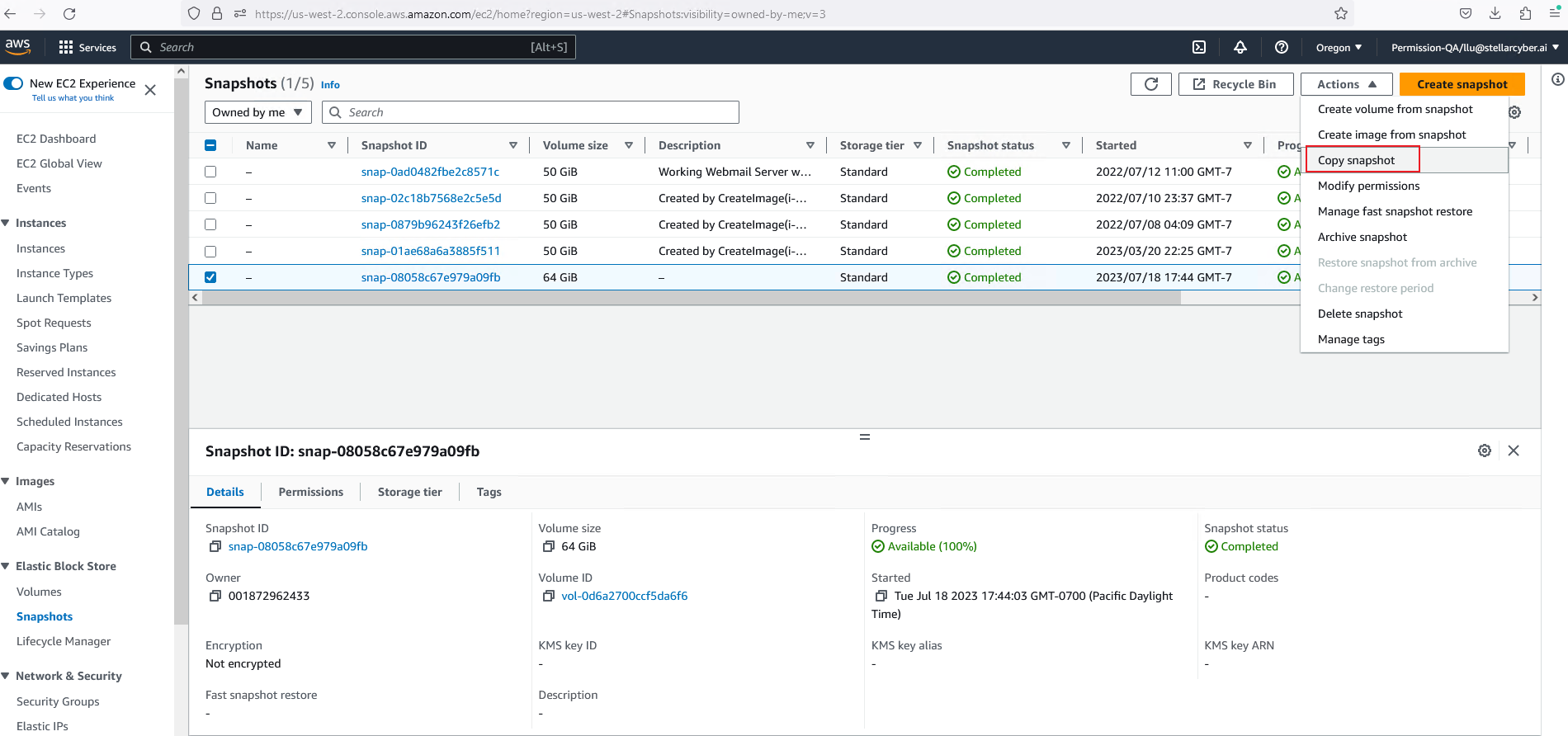Refresh the snapshots list
This screenshot has width=1568, height=736.
[1150, 84]
